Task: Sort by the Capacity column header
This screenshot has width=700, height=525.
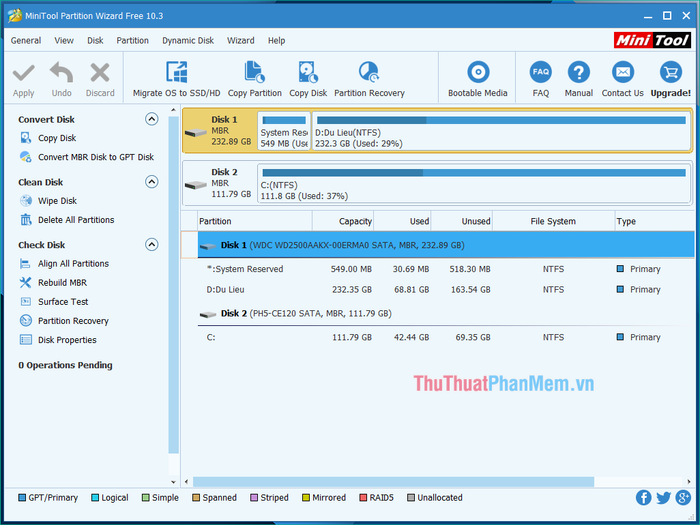Action: point(343,221)
